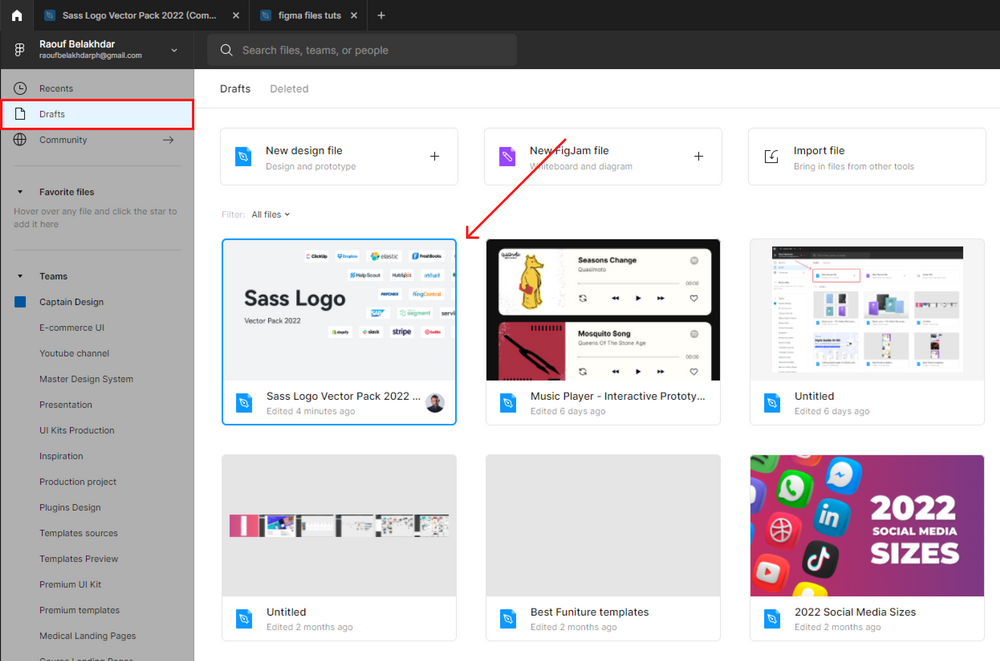The width and height of the screenshot is (1000, 661).
Task: Click the arrow next to Community
Action: [168, 140]
